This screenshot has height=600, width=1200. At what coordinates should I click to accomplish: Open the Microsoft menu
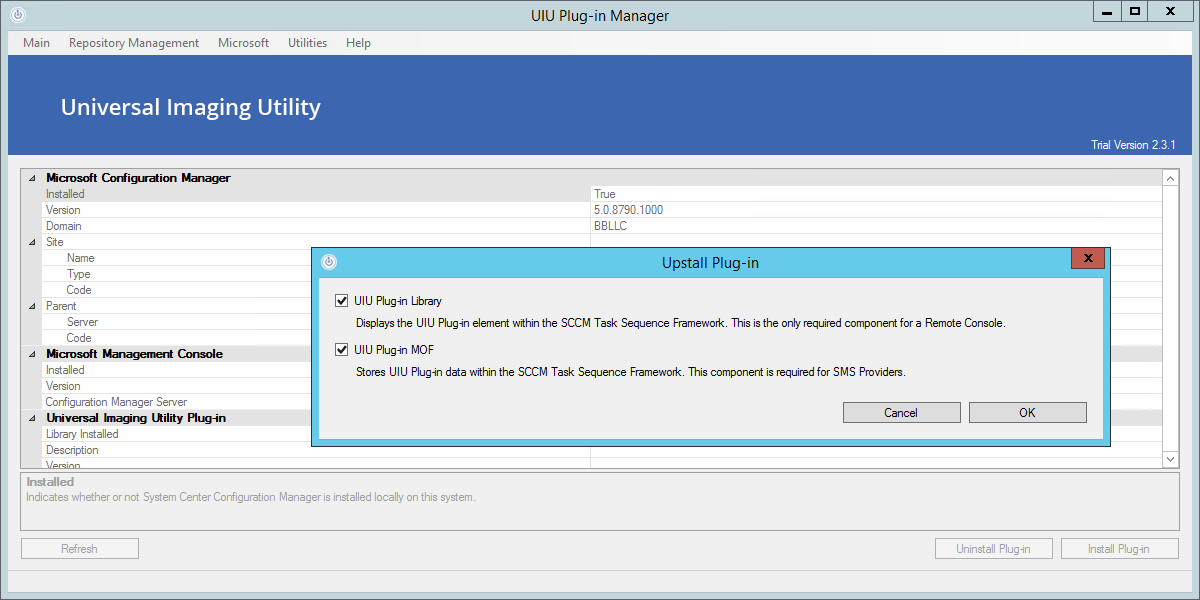243,43
